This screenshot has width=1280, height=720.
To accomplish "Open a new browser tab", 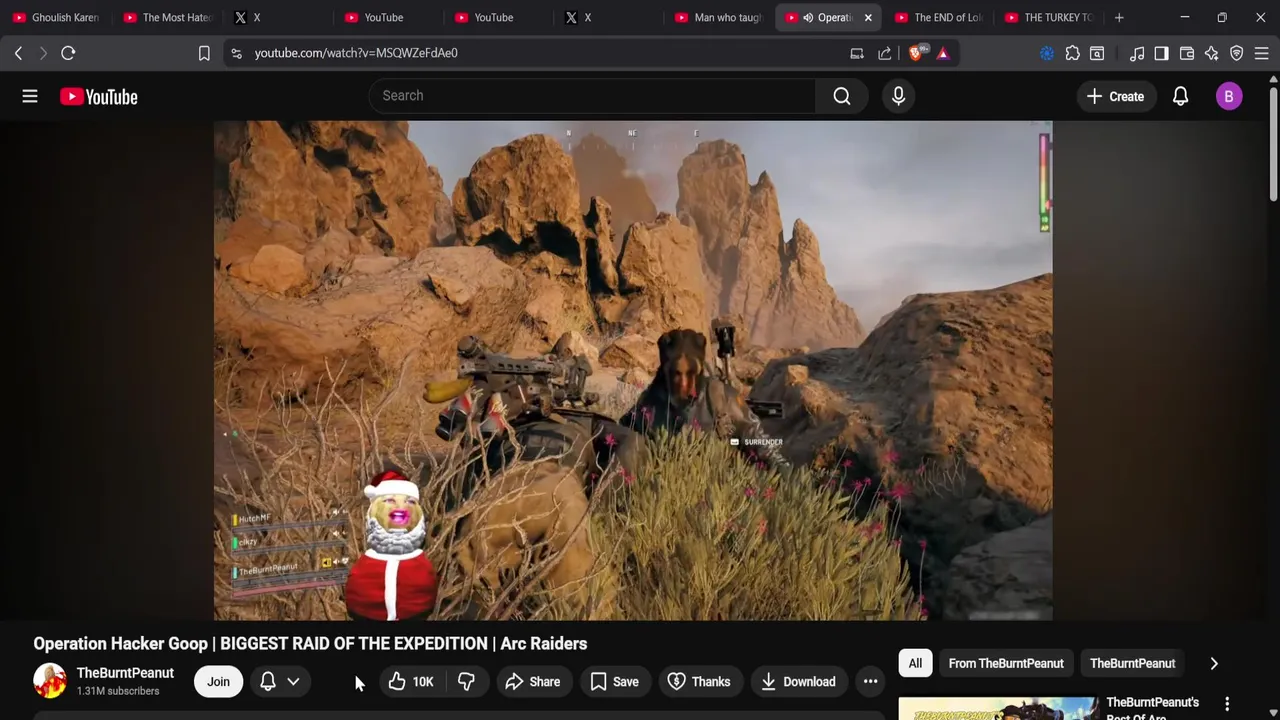I will click(1119, 17).
